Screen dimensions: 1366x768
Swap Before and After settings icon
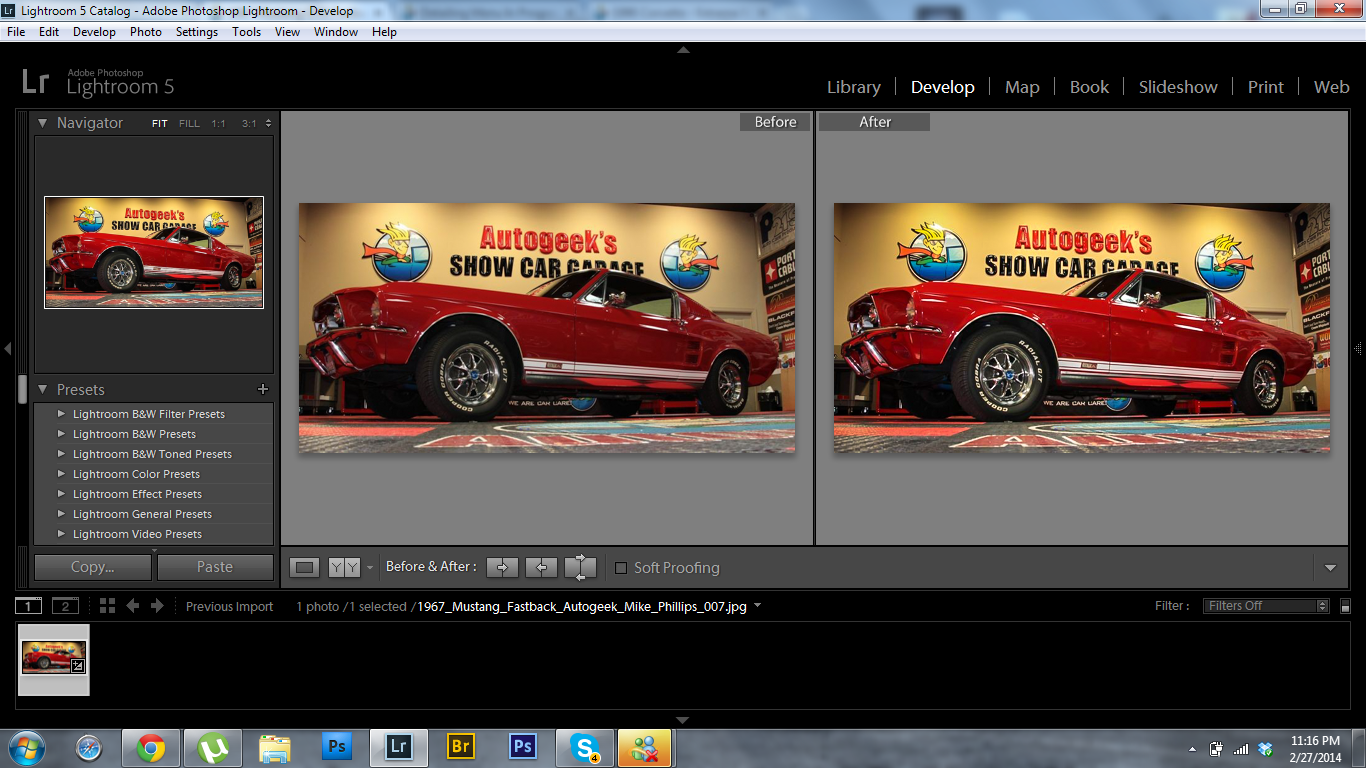click(x=580, y=567)
